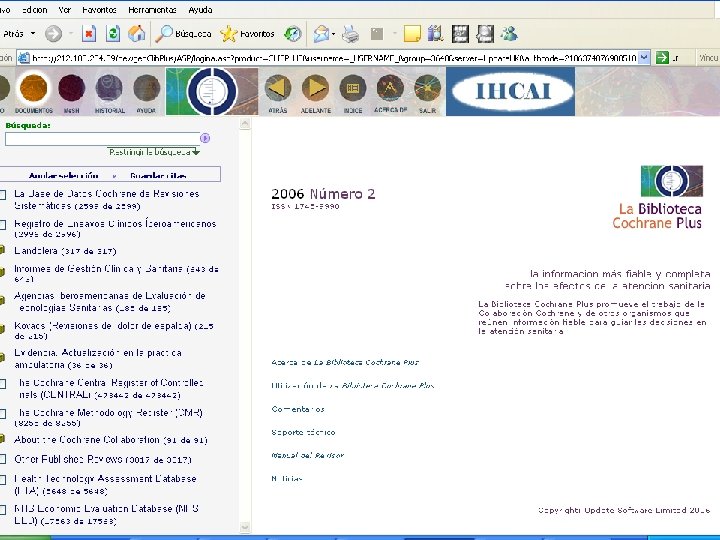Viewport: 720px width, 540px height.
Task: Open the Documentos section icon
Action: 33,88
